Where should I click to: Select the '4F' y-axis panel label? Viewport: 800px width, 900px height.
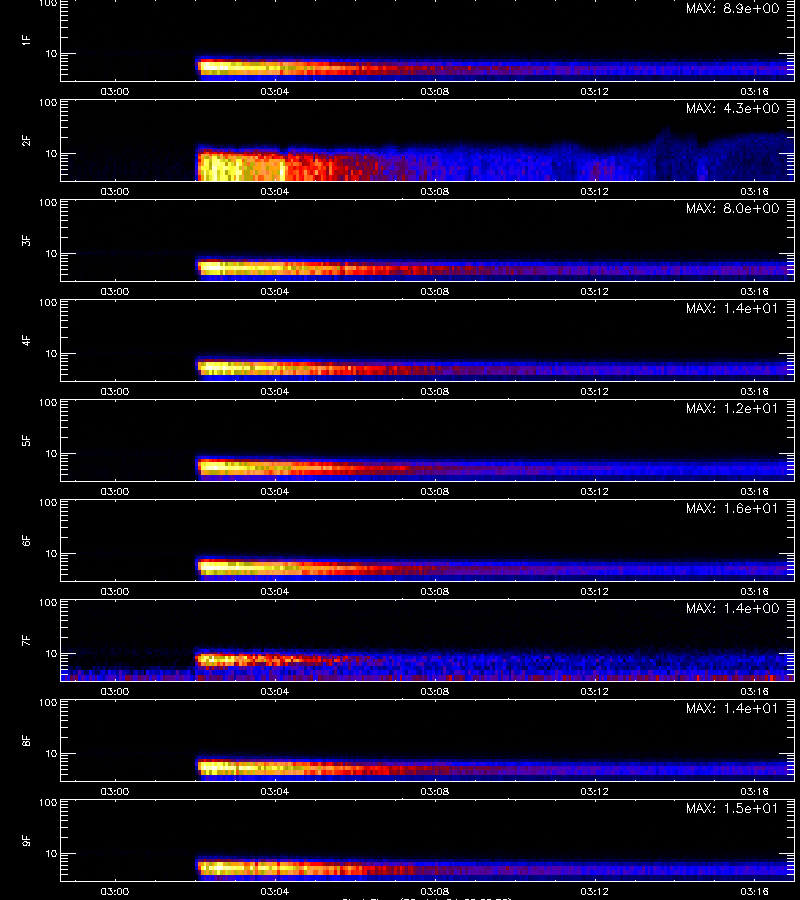click(x=26, y=340)
